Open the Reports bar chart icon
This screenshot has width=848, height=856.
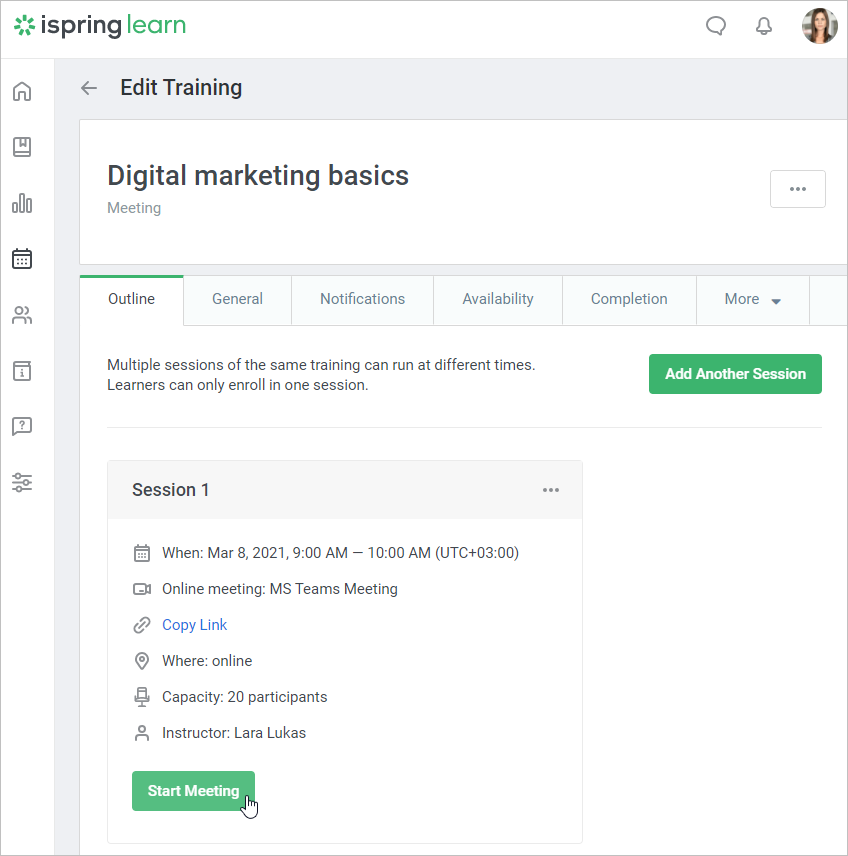[22, 203]
